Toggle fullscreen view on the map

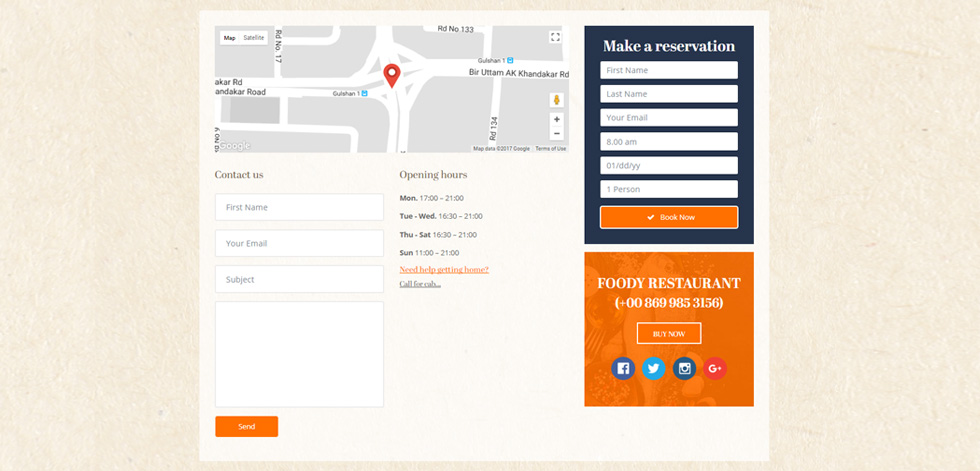coord(555,37)
